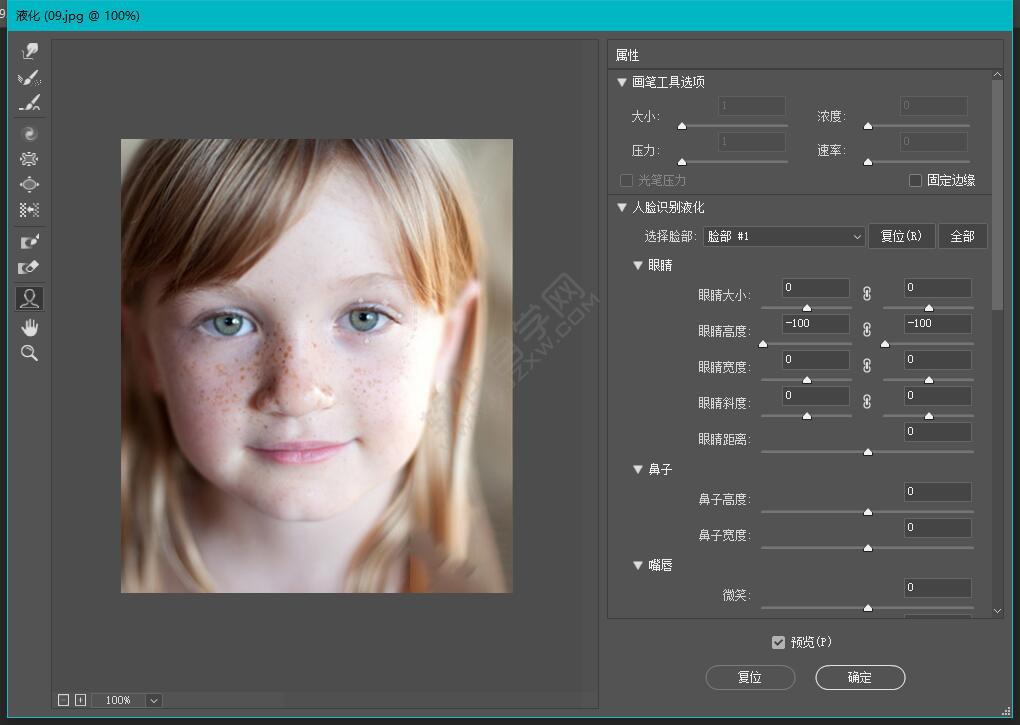The height and width of the screenshot is (725, 1020).
Task: Select the Pucker tool
Action: 30,159
